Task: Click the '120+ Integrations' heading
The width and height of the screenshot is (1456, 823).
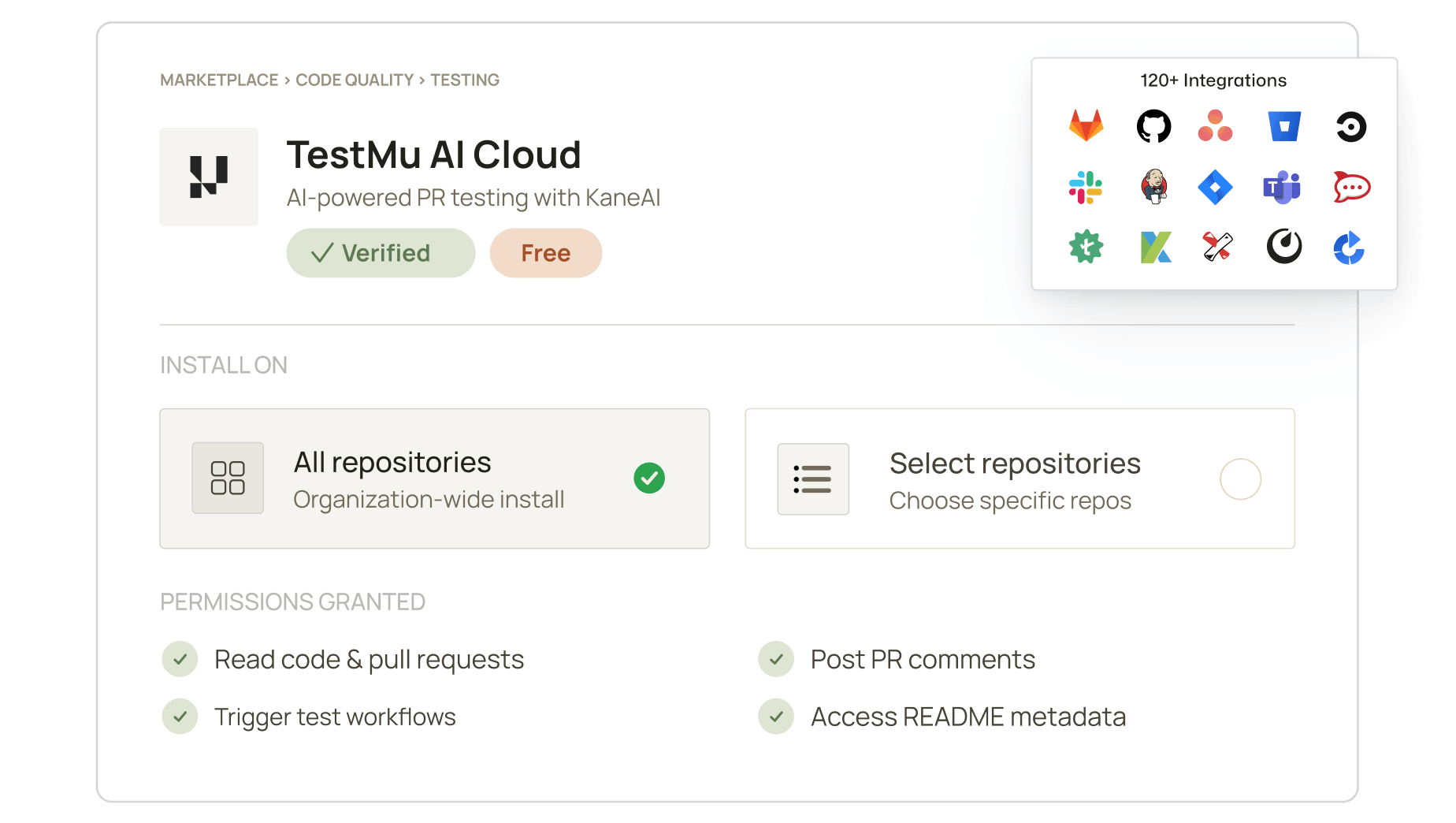Action: (x=1213, y=80)
